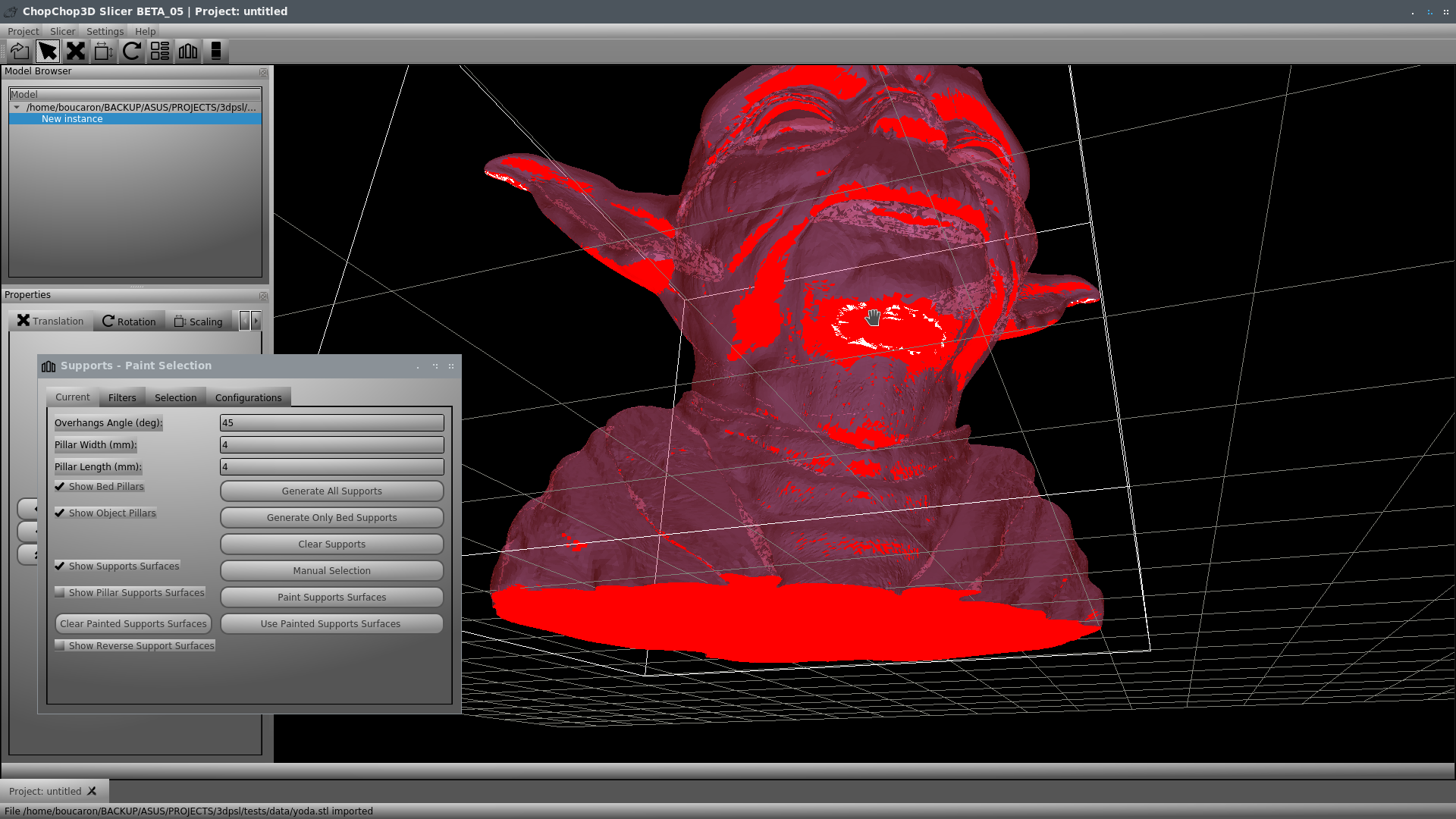
Task: Open the supports pillars toolbar icon
Action: pos(187,51)
